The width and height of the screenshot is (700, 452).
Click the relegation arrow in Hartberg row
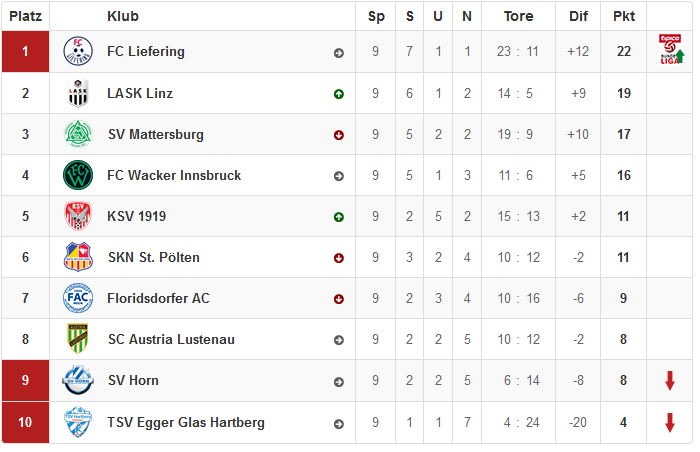click(670, 423)
